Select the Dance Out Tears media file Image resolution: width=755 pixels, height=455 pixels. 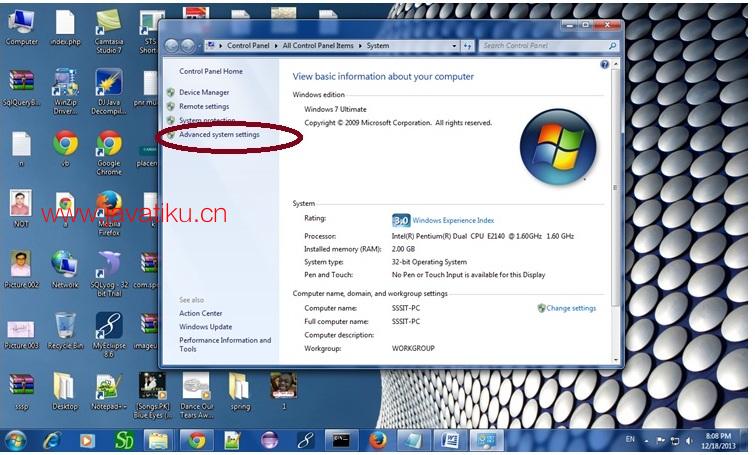click(196, 396)
